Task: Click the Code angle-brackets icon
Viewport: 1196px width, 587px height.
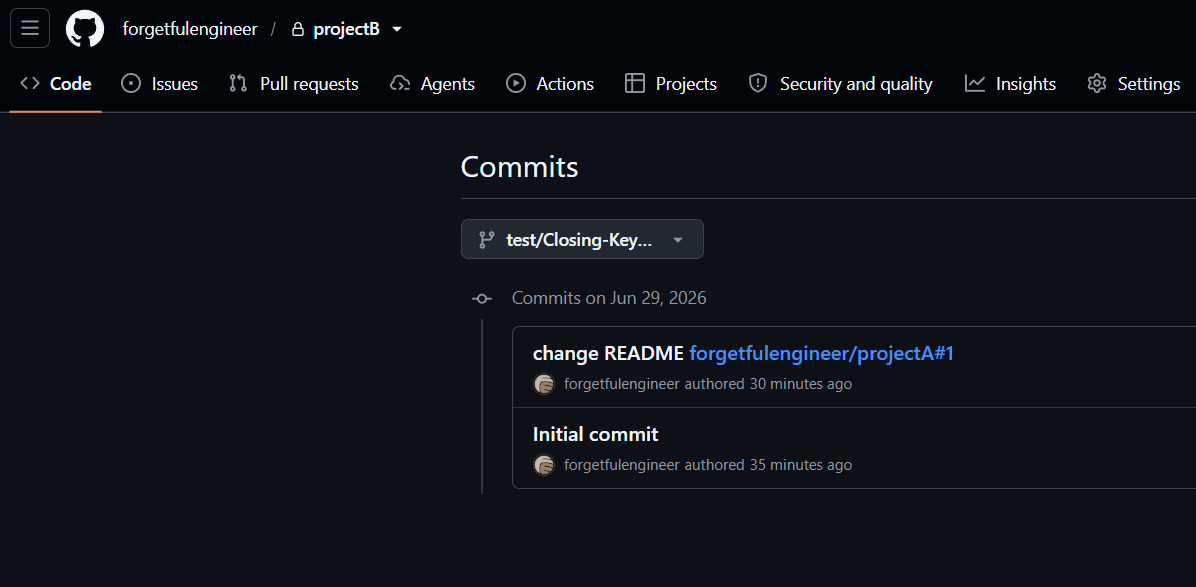Action: tap(30, 84)
